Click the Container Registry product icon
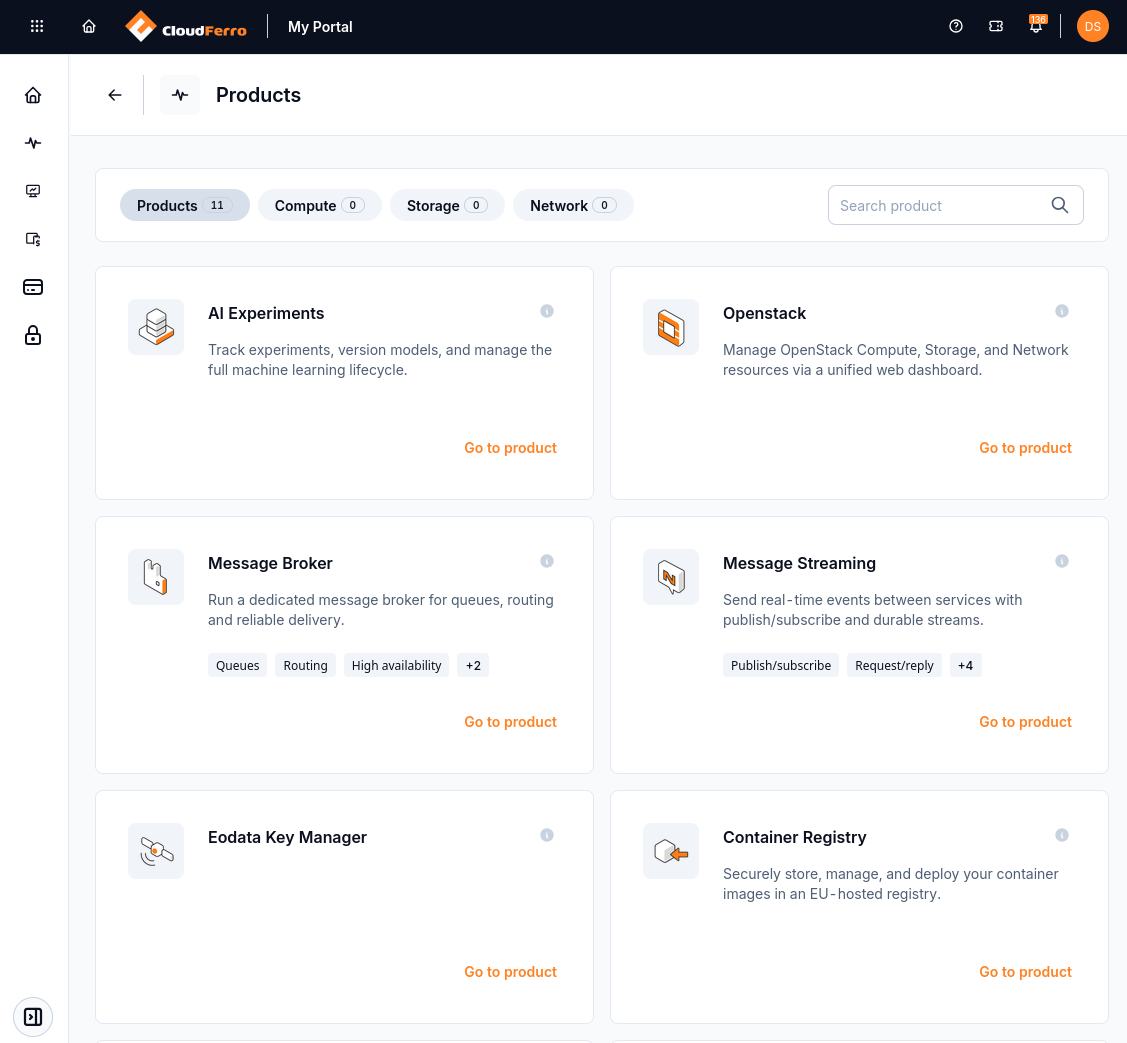This screenshot has height=1043, width=1127. [671, 851]
